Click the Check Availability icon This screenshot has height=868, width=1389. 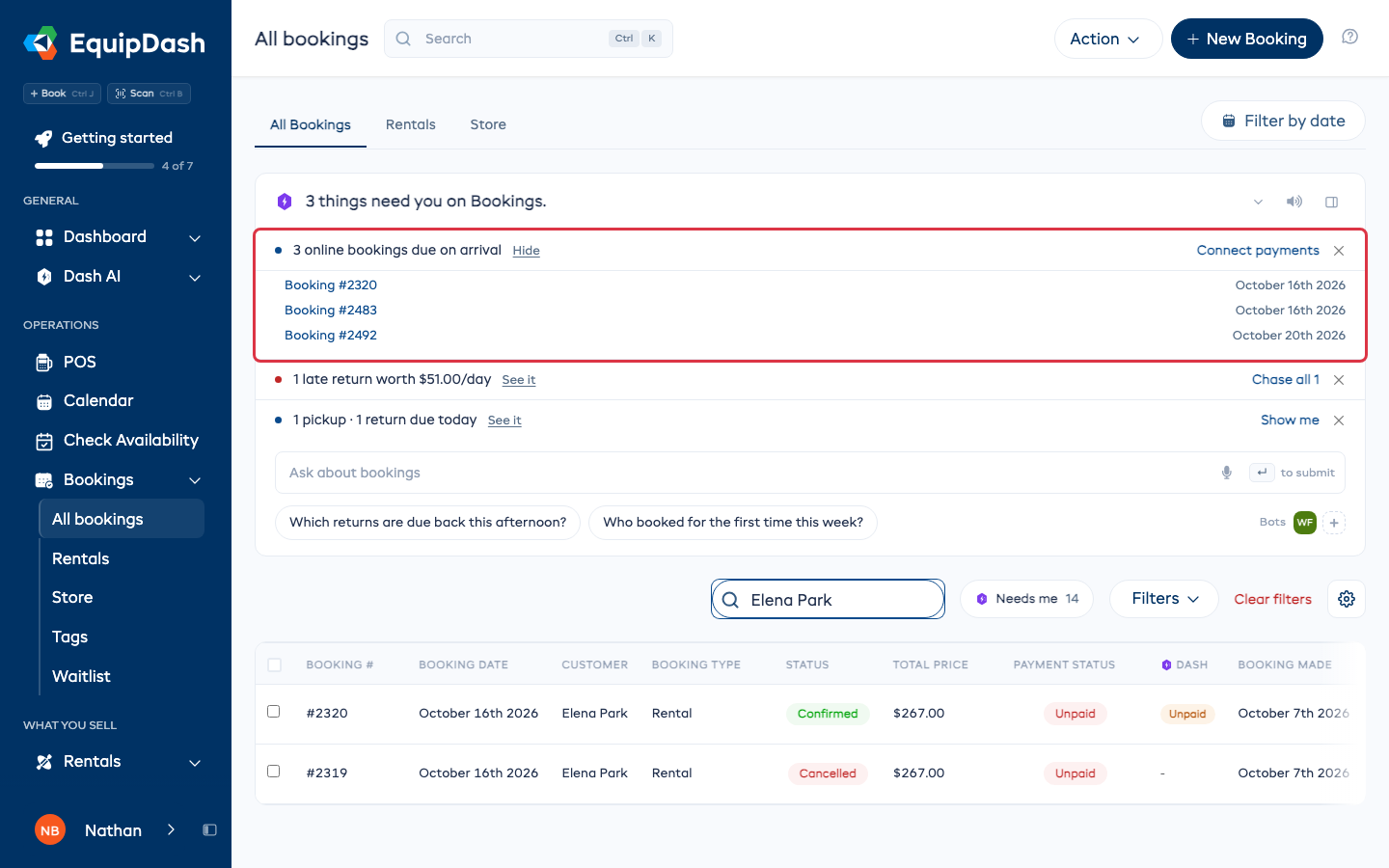(44, 441)
